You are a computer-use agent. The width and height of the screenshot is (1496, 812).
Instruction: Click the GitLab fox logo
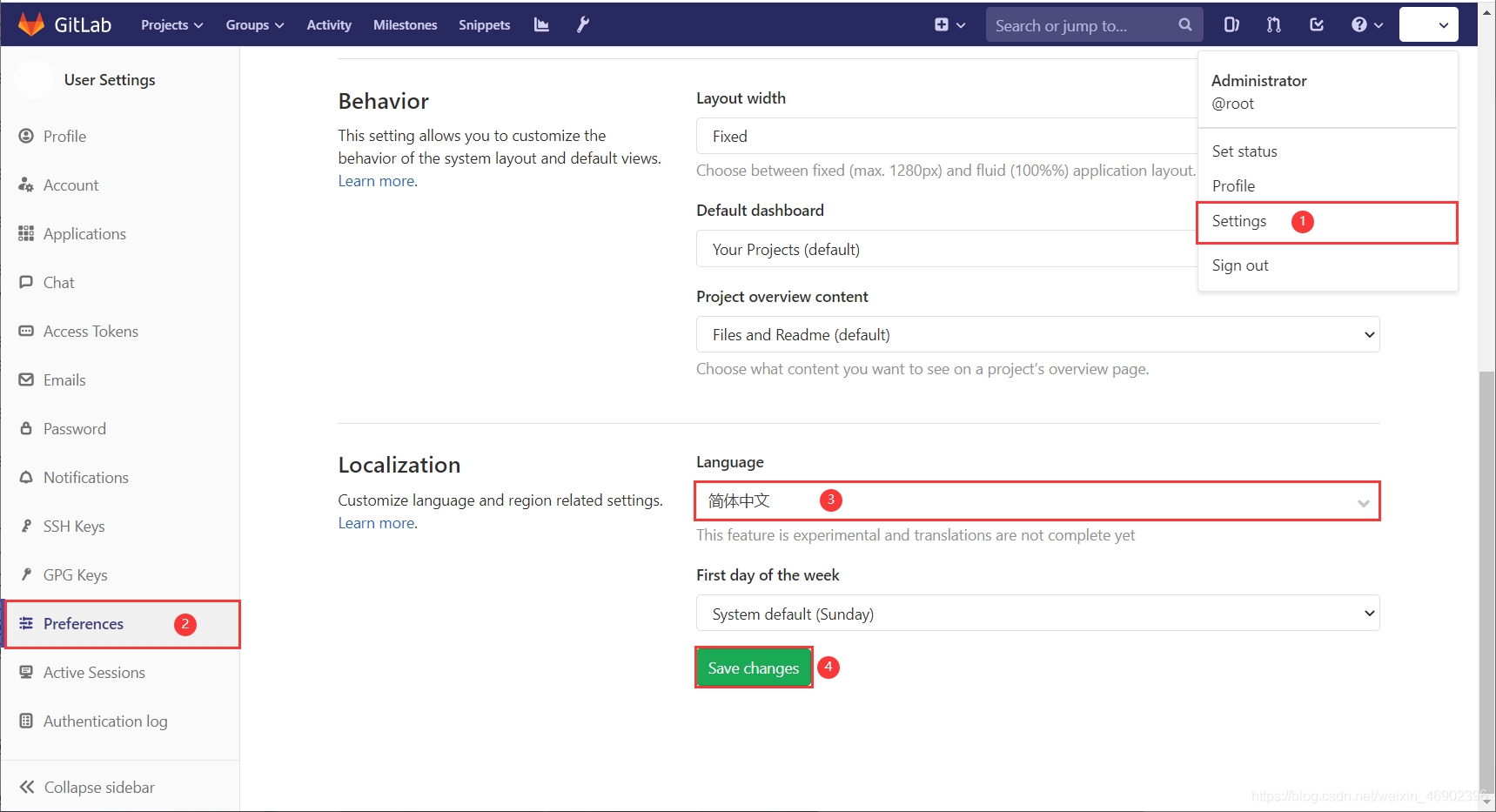[31, 24]
